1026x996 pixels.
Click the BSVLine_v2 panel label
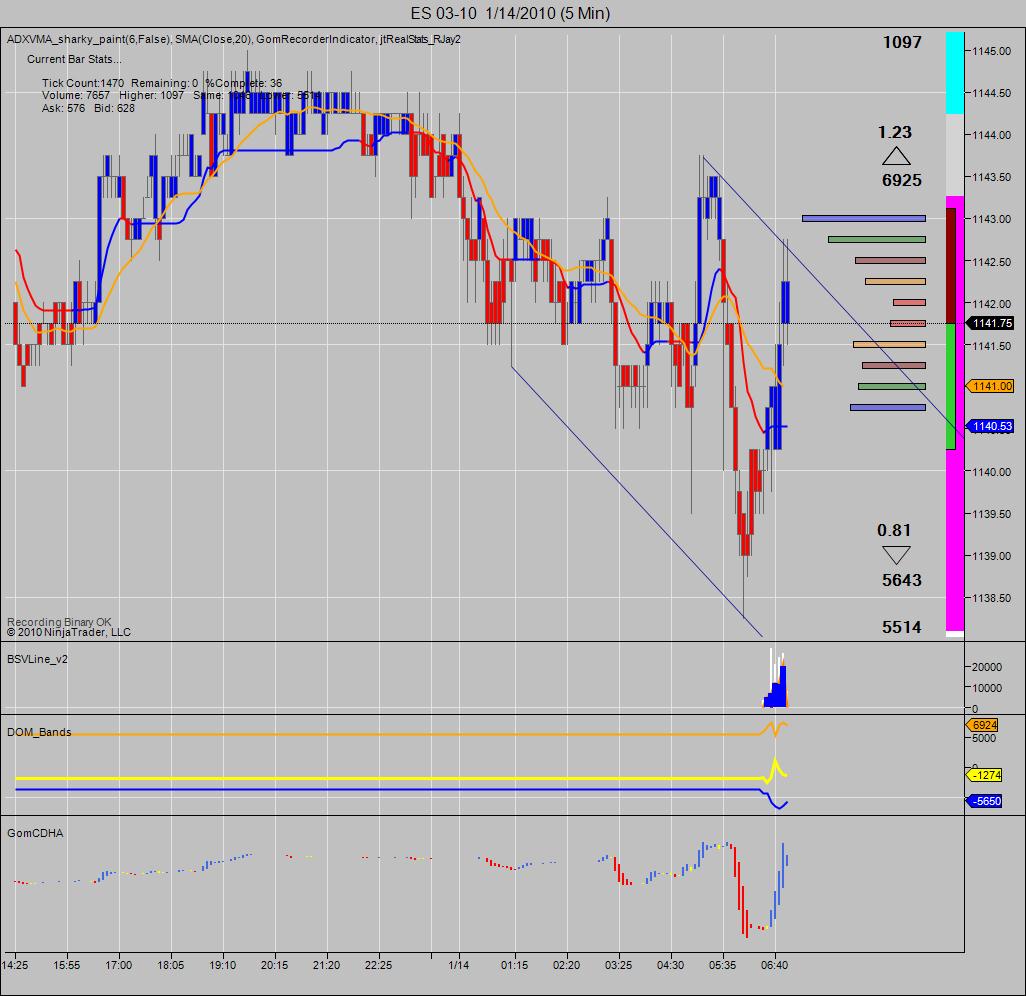click(x=37, y=659)
